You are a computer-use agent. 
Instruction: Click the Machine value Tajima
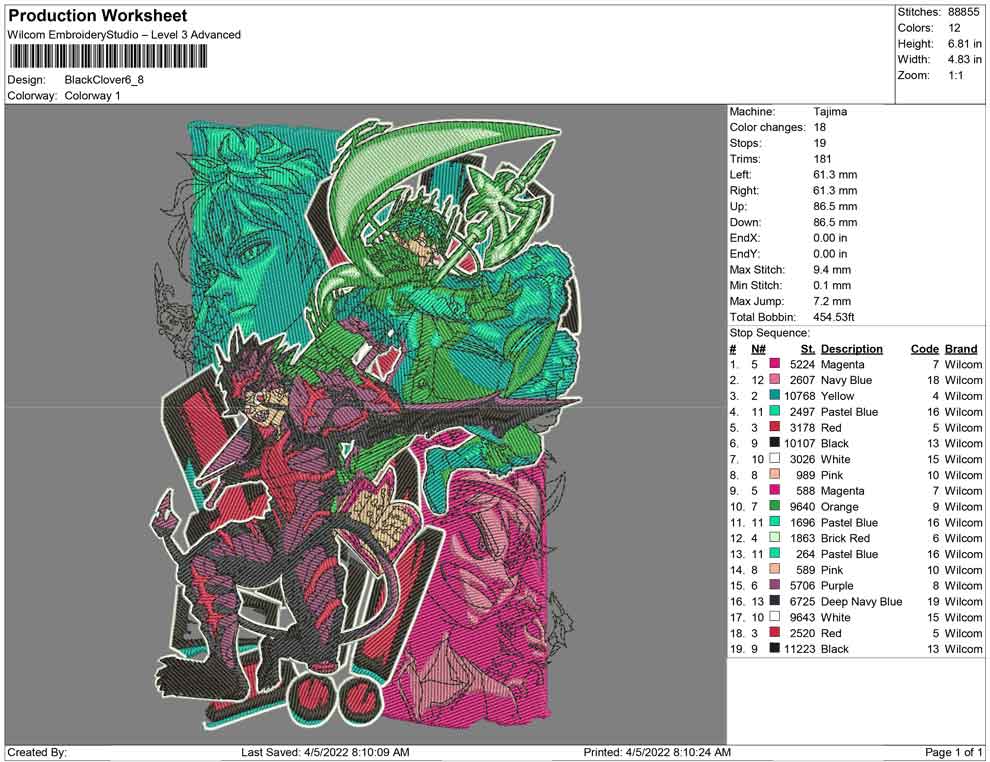(x=830, y=112)
